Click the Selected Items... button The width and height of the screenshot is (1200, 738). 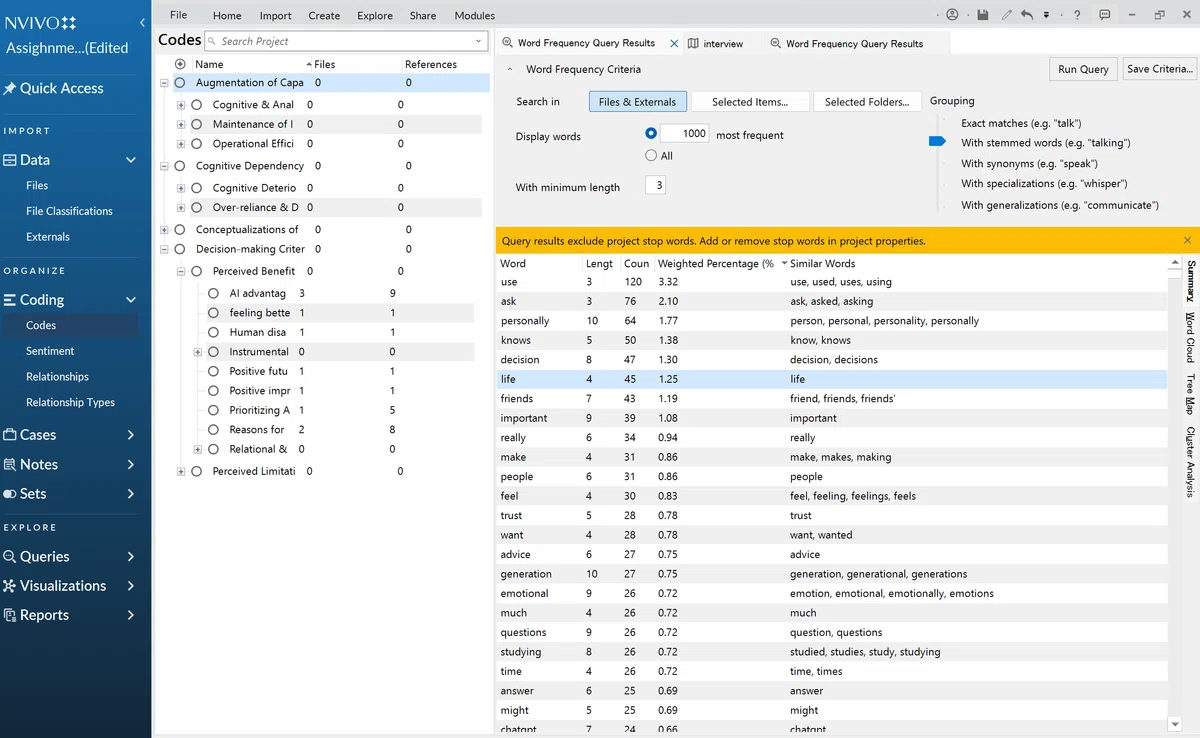click(x=750, y=102)
